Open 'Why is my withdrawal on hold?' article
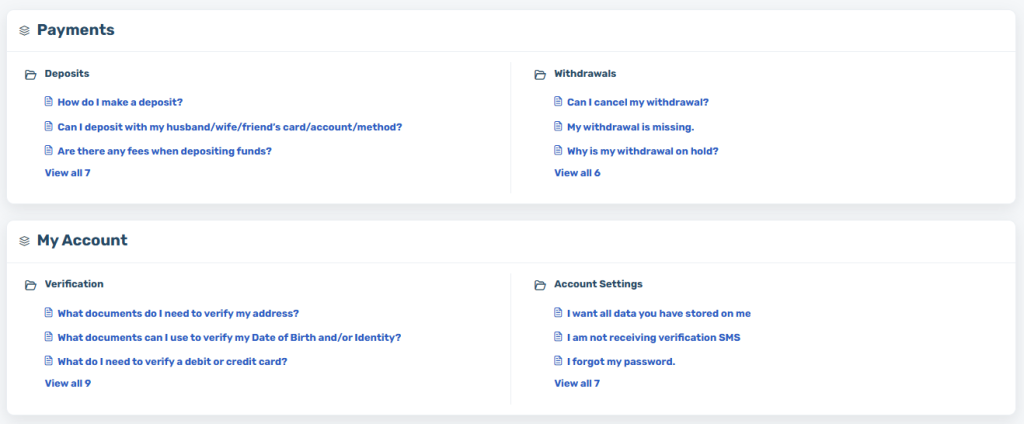The image size is (1024, 424). [x=643, y=151]
